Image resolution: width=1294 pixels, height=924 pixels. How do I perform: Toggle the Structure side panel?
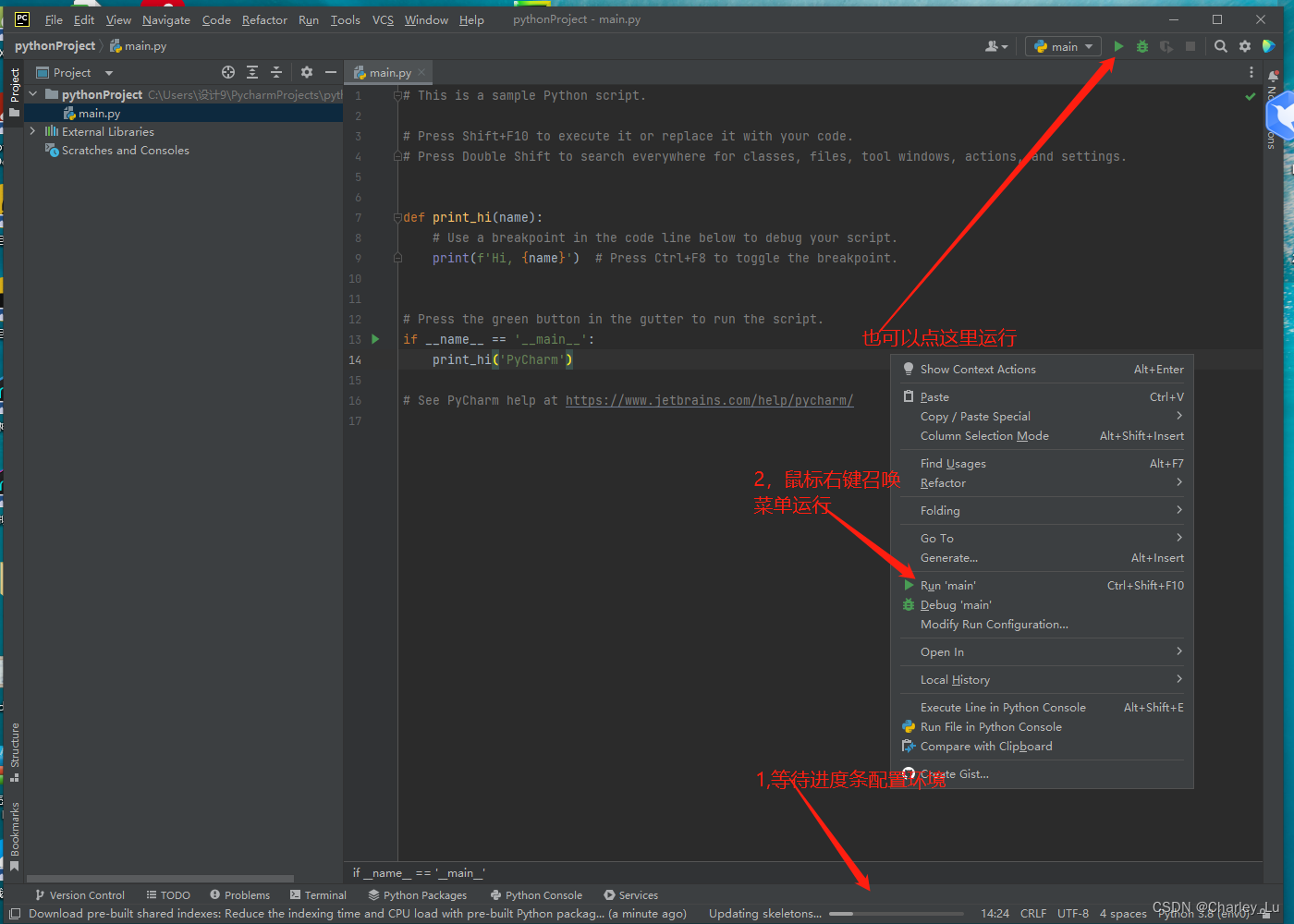(15, 752)
